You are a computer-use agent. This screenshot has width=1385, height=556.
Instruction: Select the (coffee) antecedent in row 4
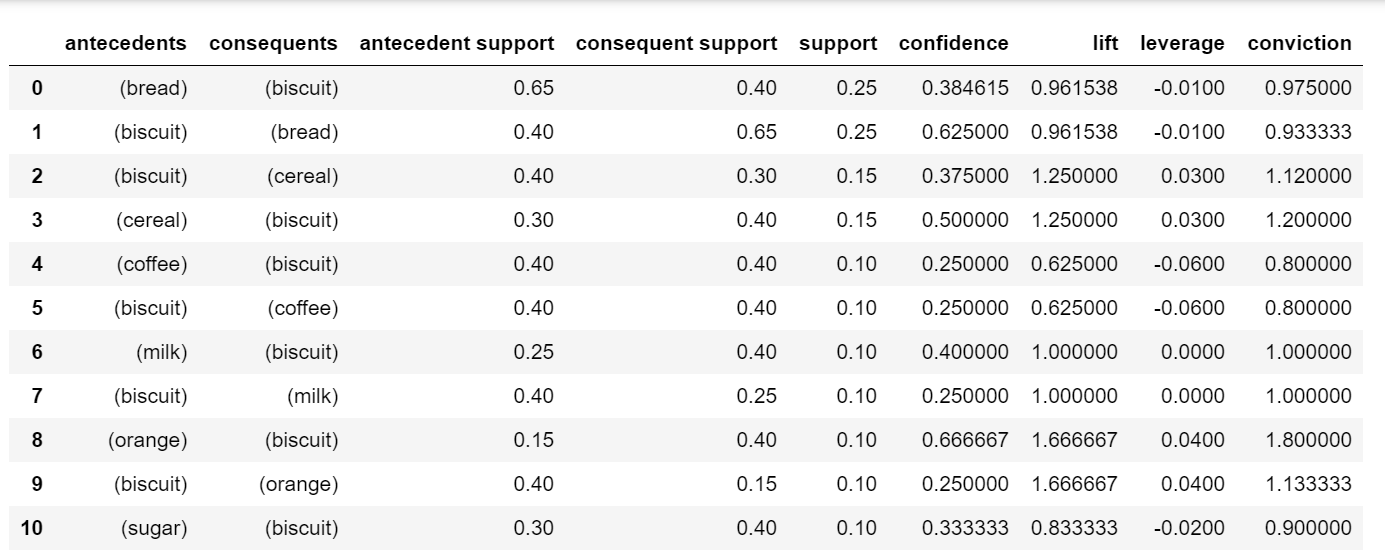pos(152,265)
